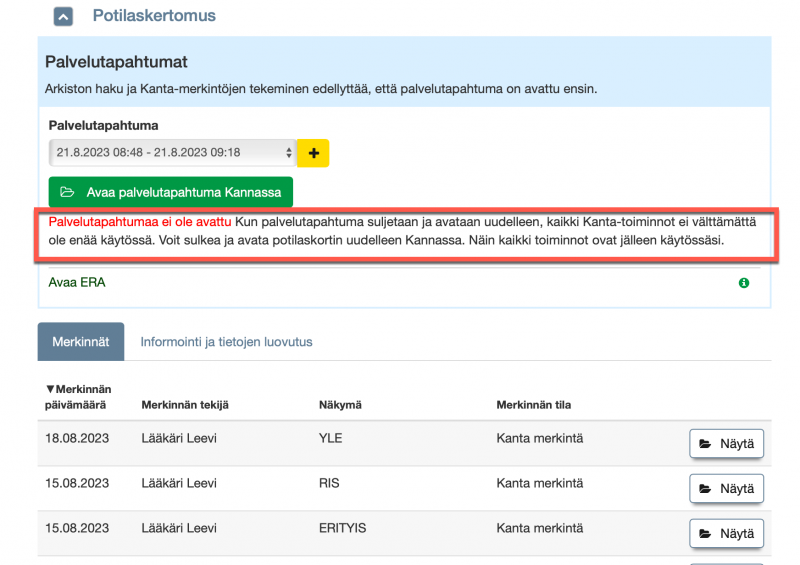800x565 pixels.
Task: Collapse the Potilaskertomus section chevron
Action: tap(62, 16)
